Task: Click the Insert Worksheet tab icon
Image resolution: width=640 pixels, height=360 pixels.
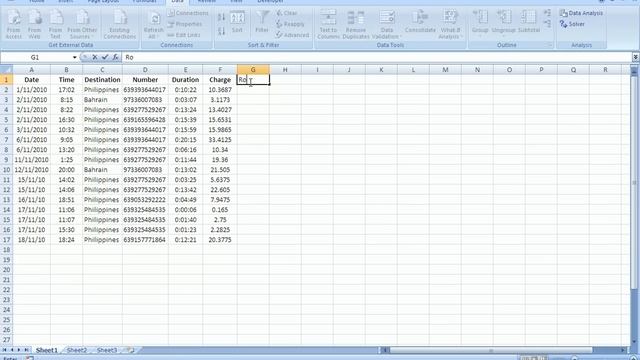Action: click(130, 350)
